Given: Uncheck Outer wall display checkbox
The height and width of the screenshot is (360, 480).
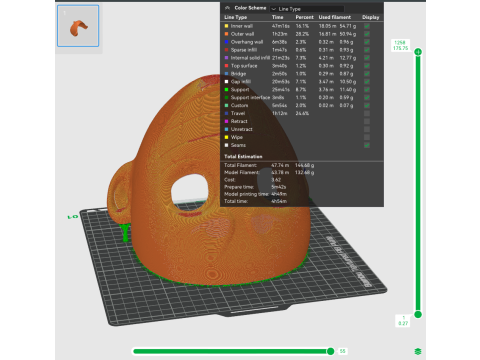Looking at the screenshot, I should pyautogui.click(x=367, y=34).
